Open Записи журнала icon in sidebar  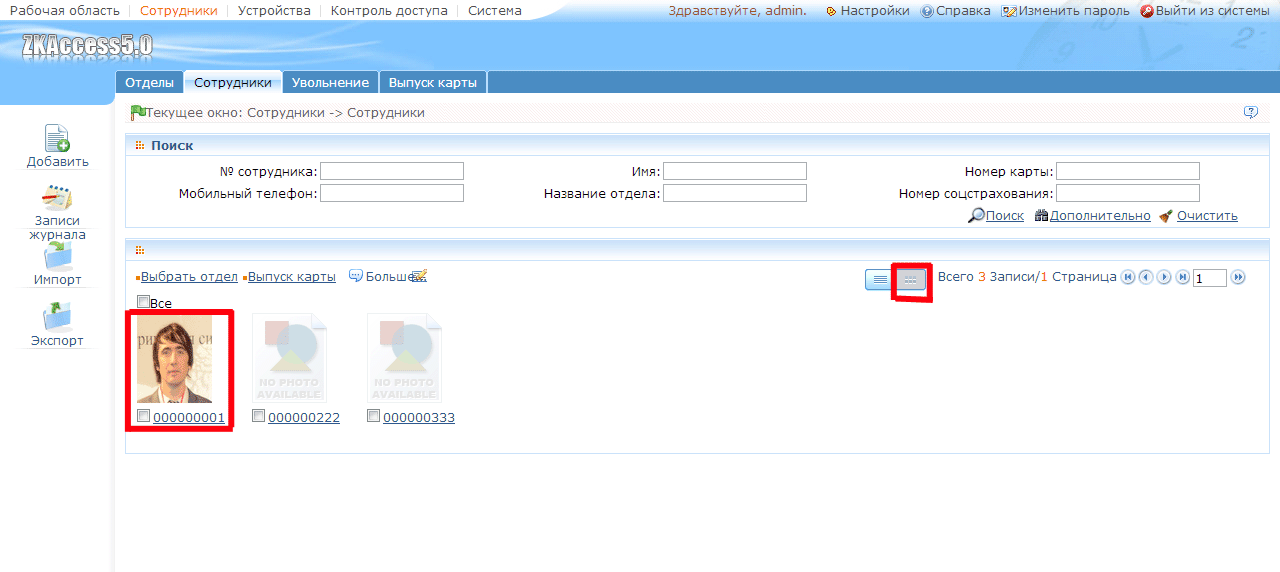coord(57,197)
